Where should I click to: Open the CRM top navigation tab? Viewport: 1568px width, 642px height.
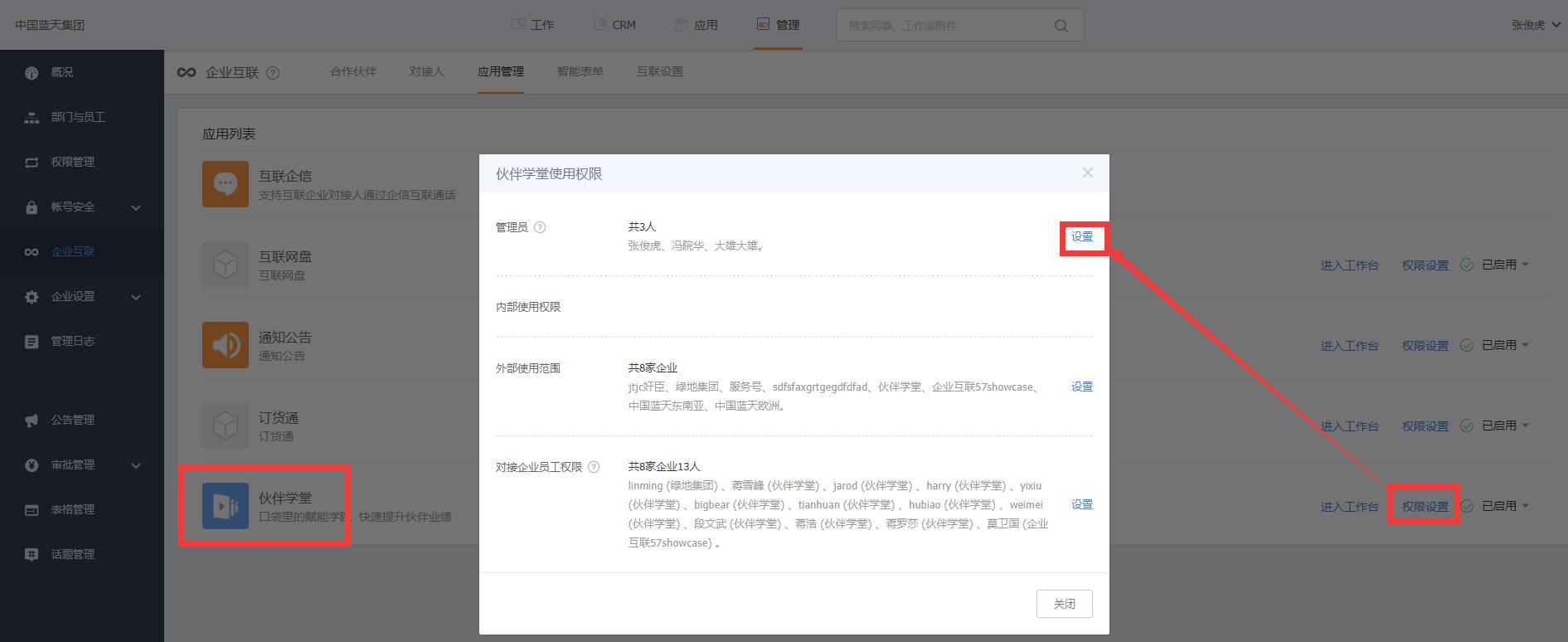pyautogui.click(x=614, y=25)
